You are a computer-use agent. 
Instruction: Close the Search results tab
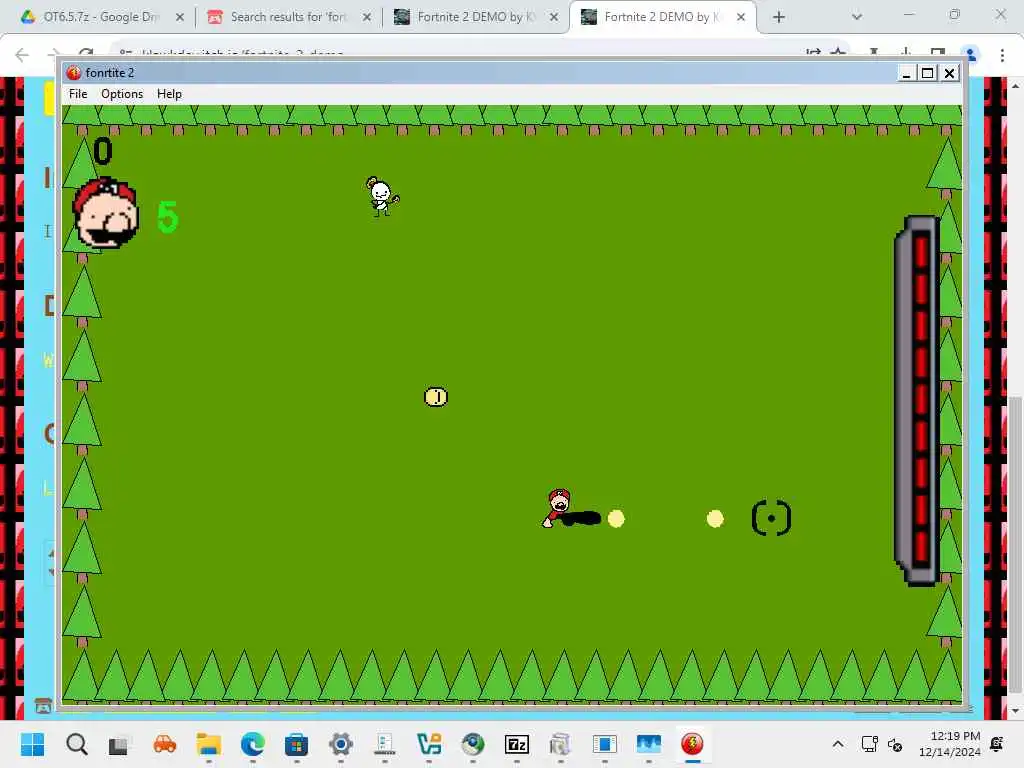pyautogui.click(x=367, y=17)
